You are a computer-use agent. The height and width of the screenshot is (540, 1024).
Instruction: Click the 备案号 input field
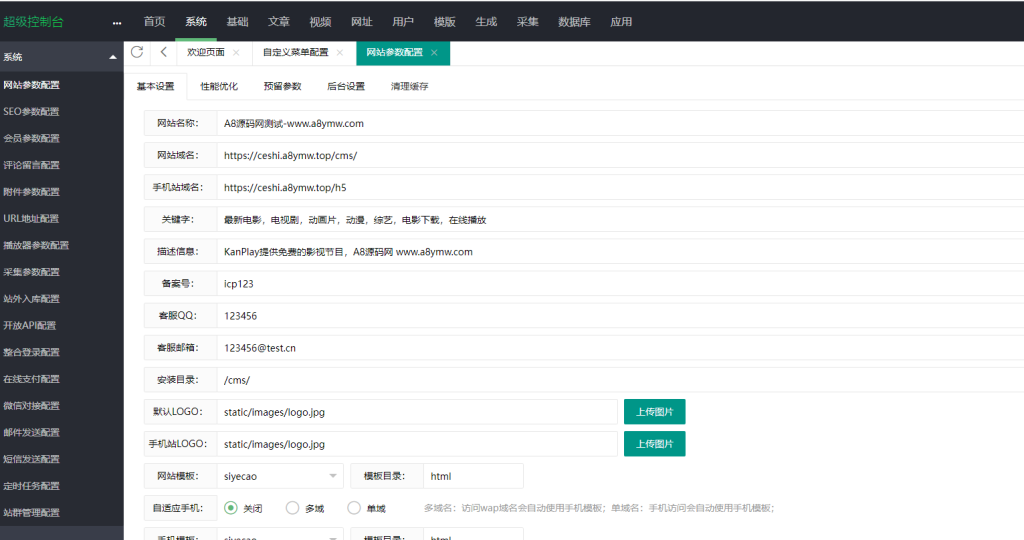click(620, 283)
